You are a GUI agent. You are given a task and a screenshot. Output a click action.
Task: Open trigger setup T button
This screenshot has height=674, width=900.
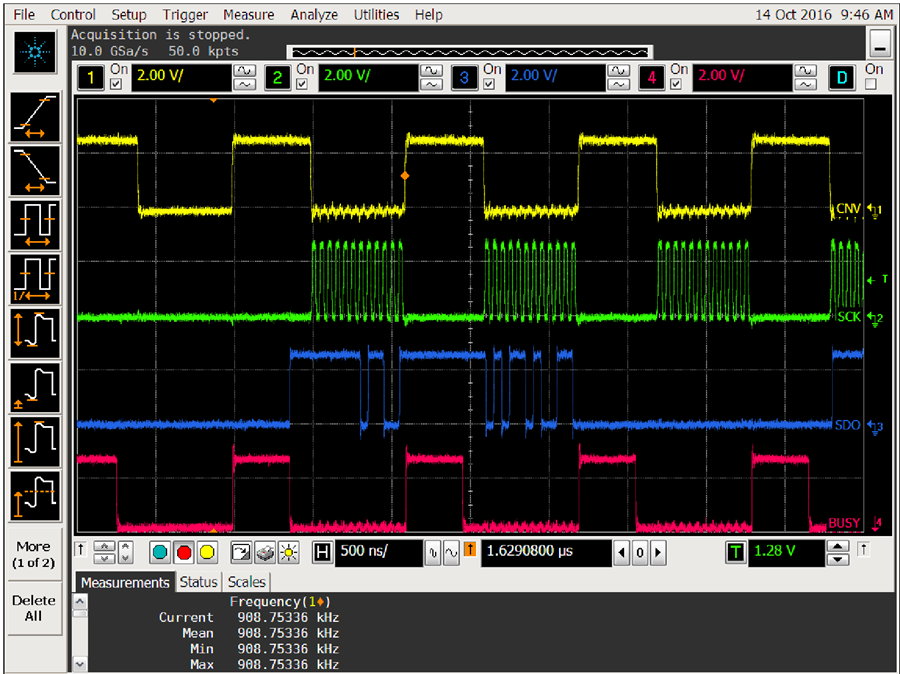[x=736, y=552]
